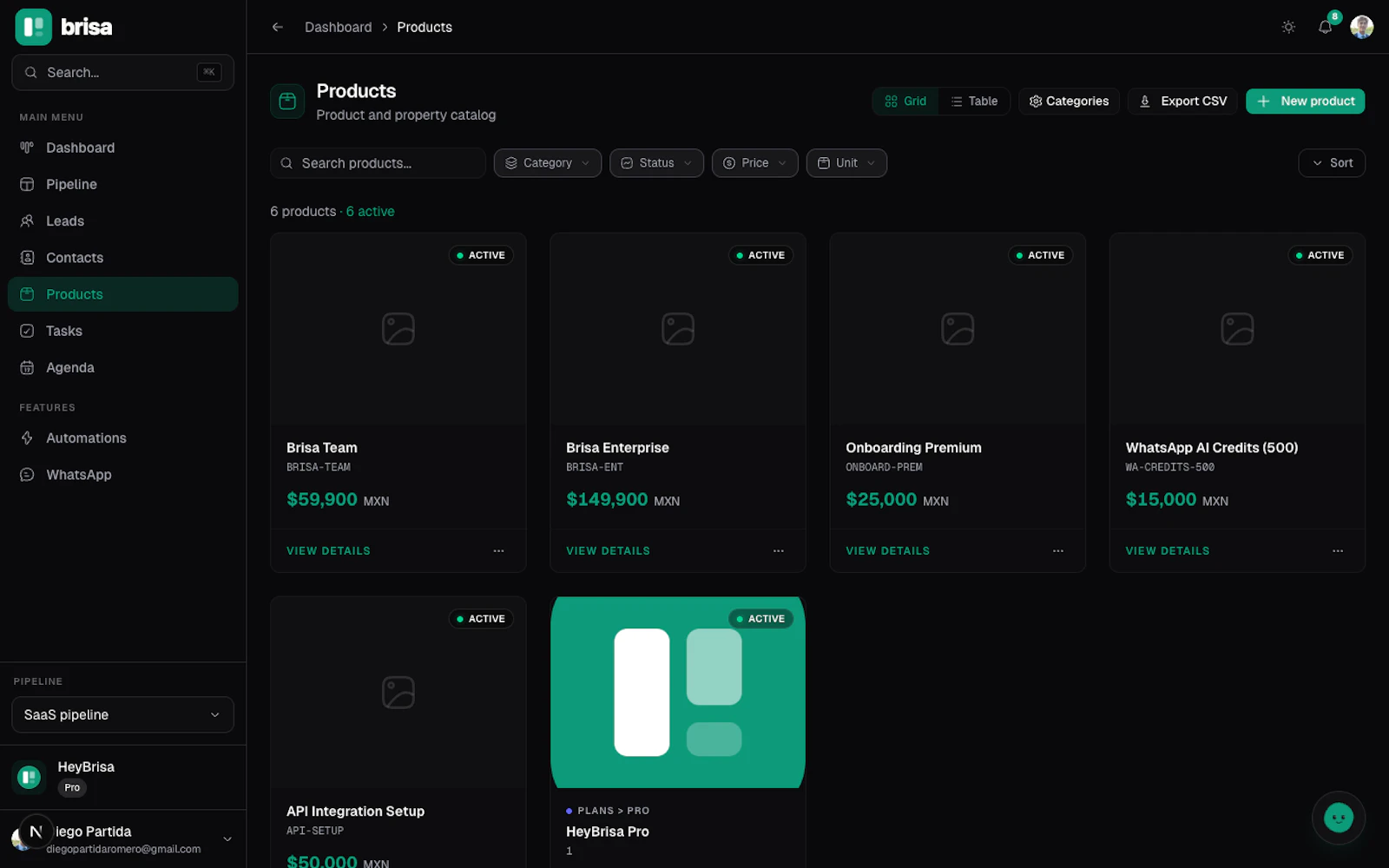Open the Category filter dropdown

(x=548, y=163)
